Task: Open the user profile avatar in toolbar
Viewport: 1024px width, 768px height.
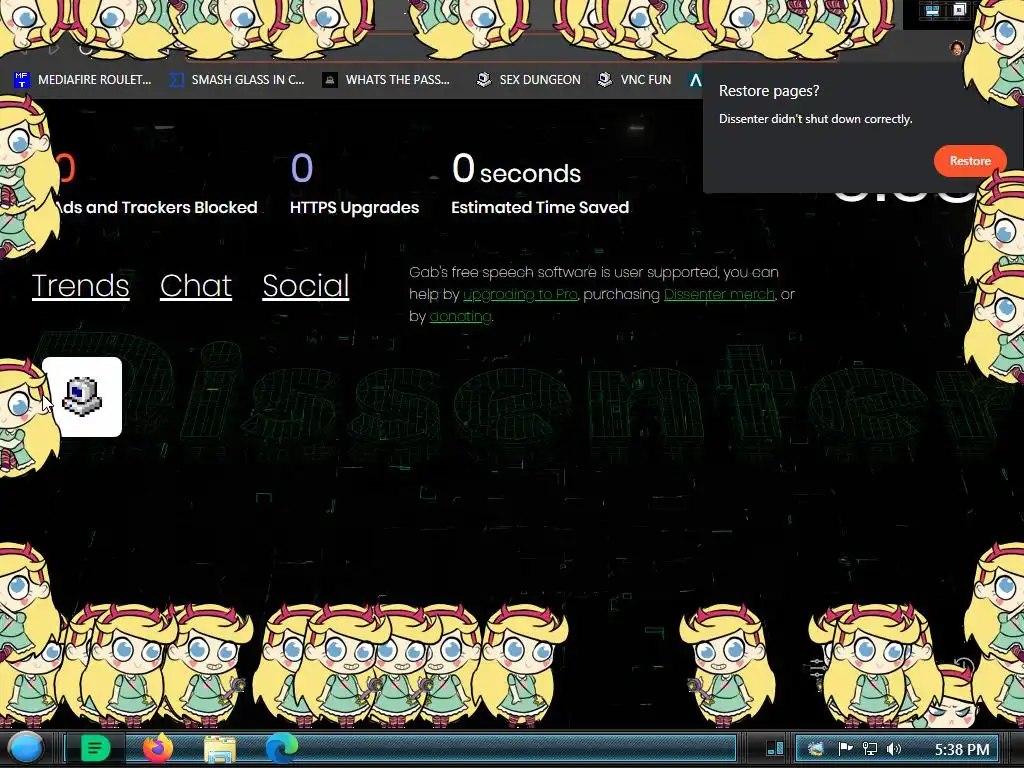Action: pos(957,48)
